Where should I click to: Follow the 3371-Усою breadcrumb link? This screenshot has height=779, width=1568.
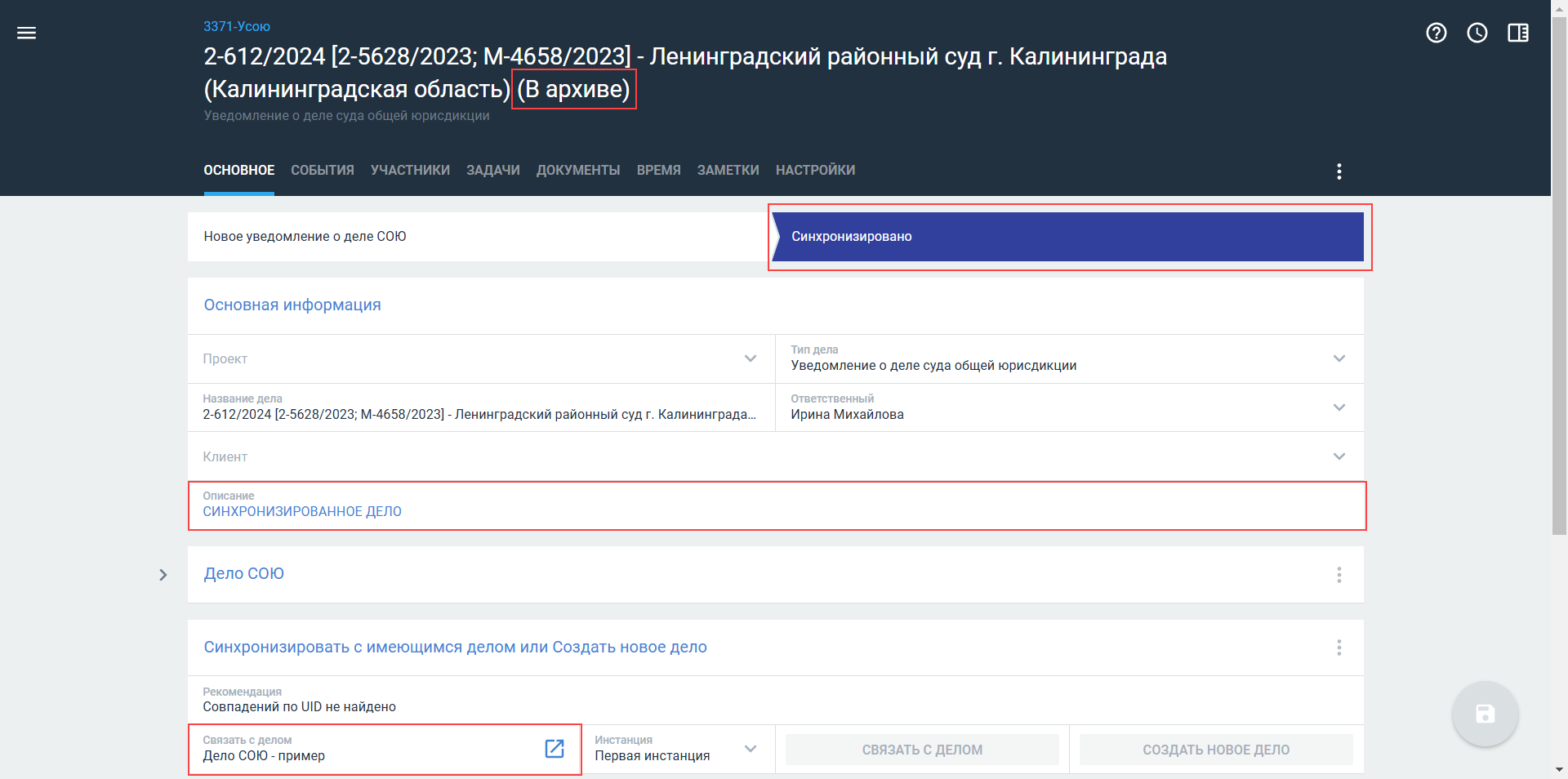237,26
